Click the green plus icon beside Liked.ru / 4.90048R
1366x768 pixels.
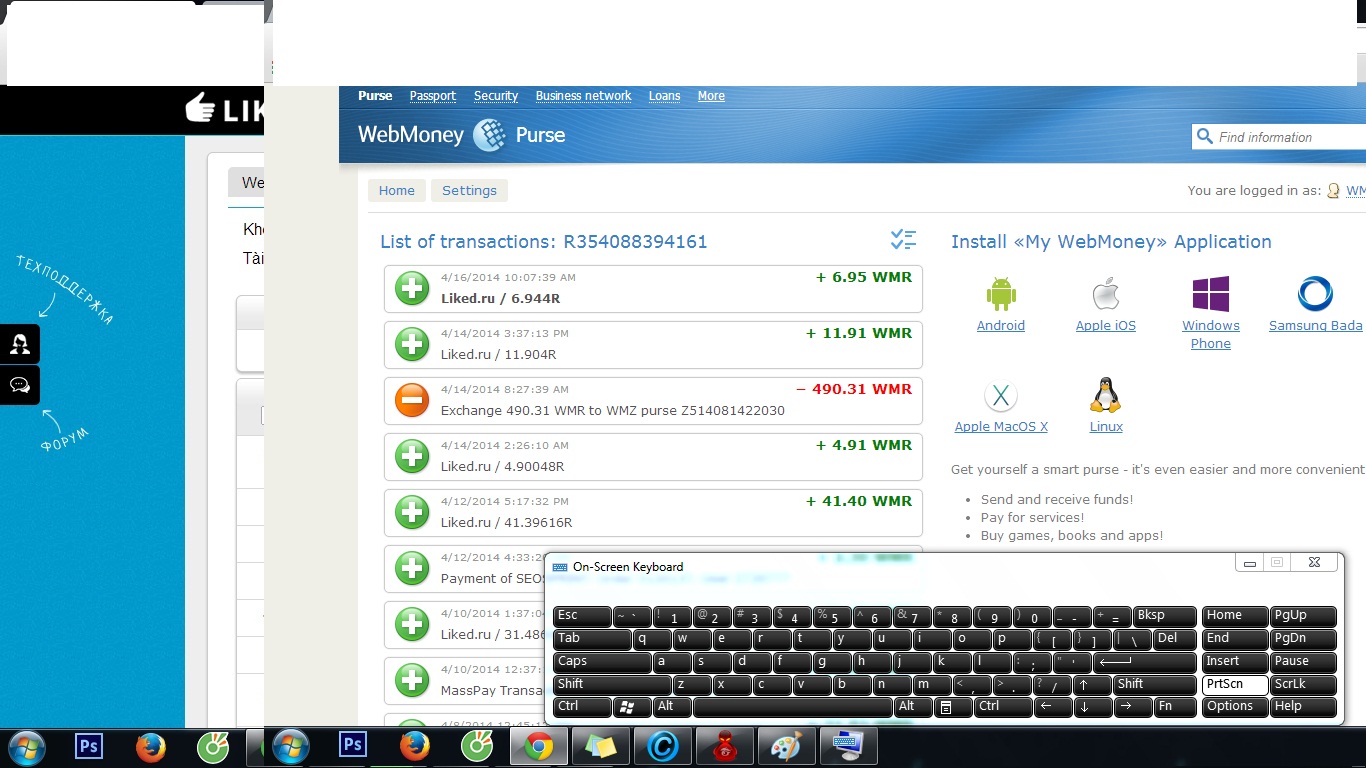click(412, 456)
